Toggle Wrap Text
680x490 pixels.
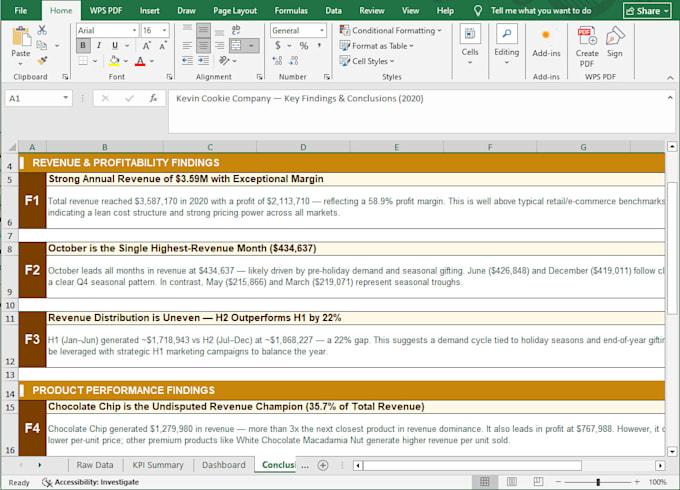click(236, 30)
